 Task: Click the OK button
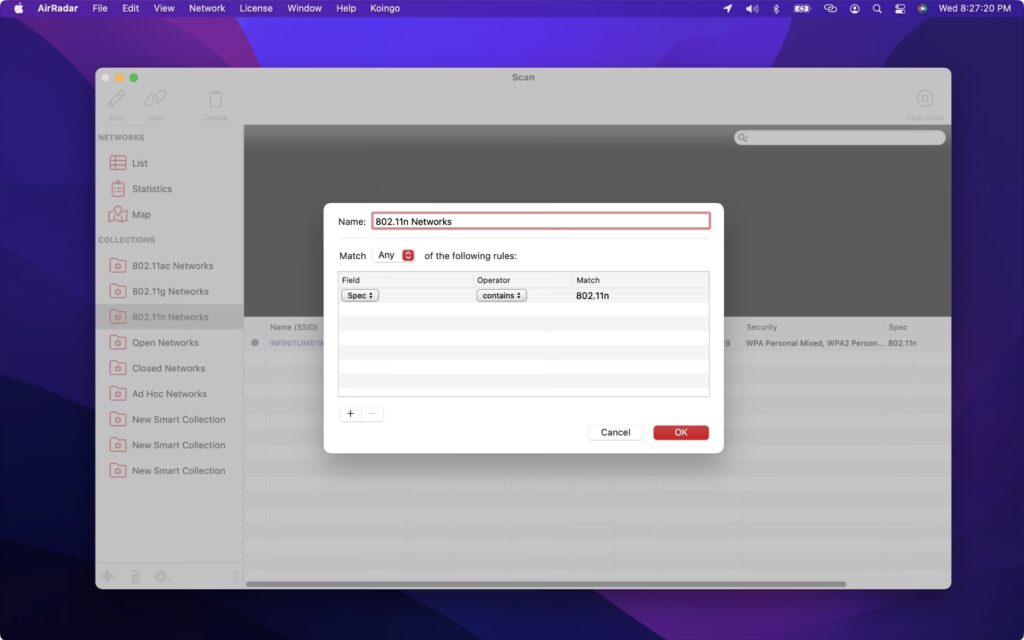point(680,432)
